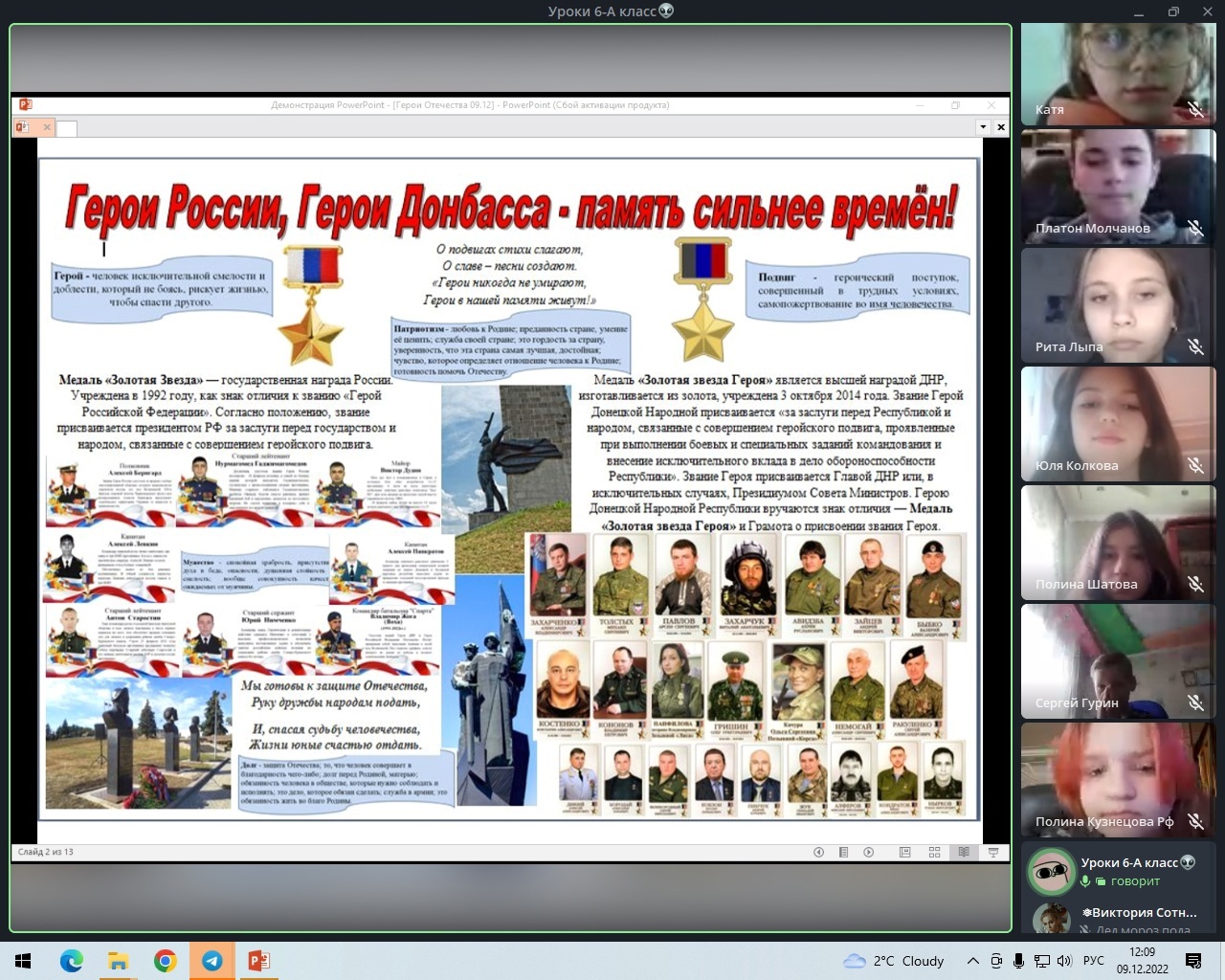The height and width of the screenshot is (980, 1225).
Task: Start slideshow from status bar icon
Action: [993, 852]
